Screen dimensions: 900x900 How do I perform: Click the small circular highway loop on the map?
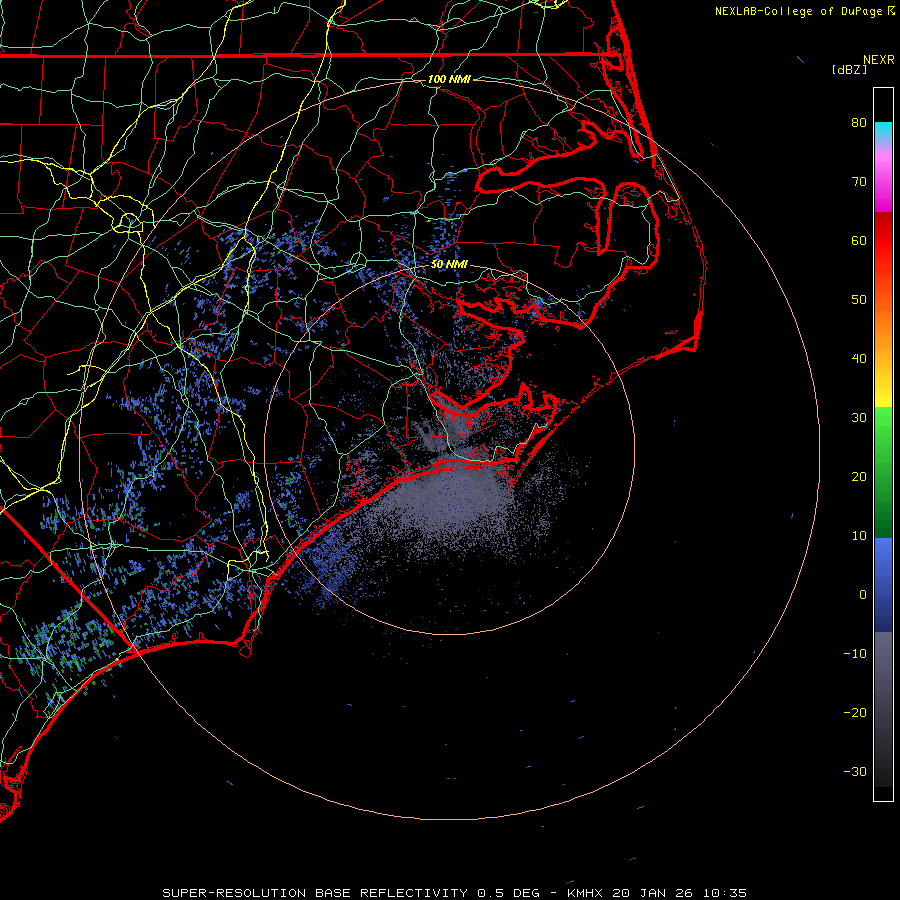point(129,221)
